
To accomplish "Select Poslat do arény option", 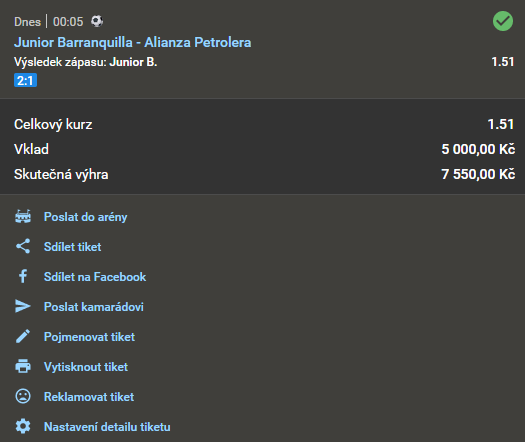I will [85, 217].
